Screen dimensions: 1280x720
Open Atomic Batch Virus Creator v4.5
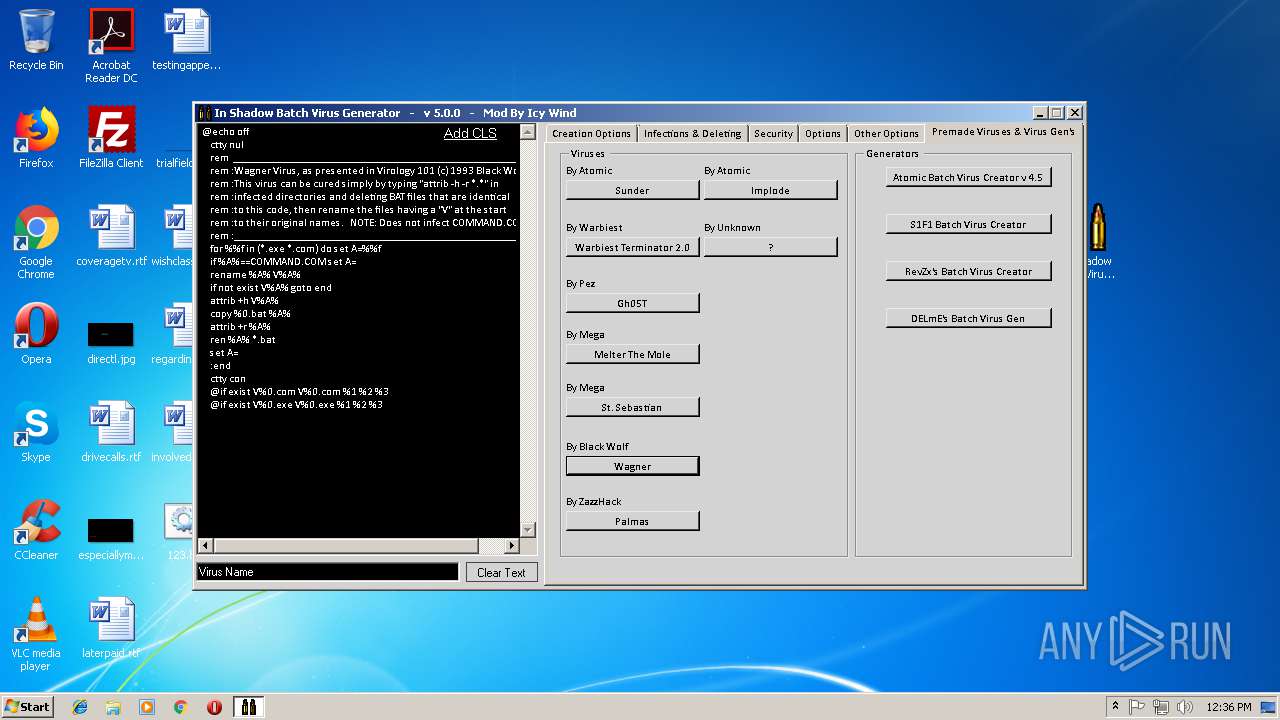(968, 177)
